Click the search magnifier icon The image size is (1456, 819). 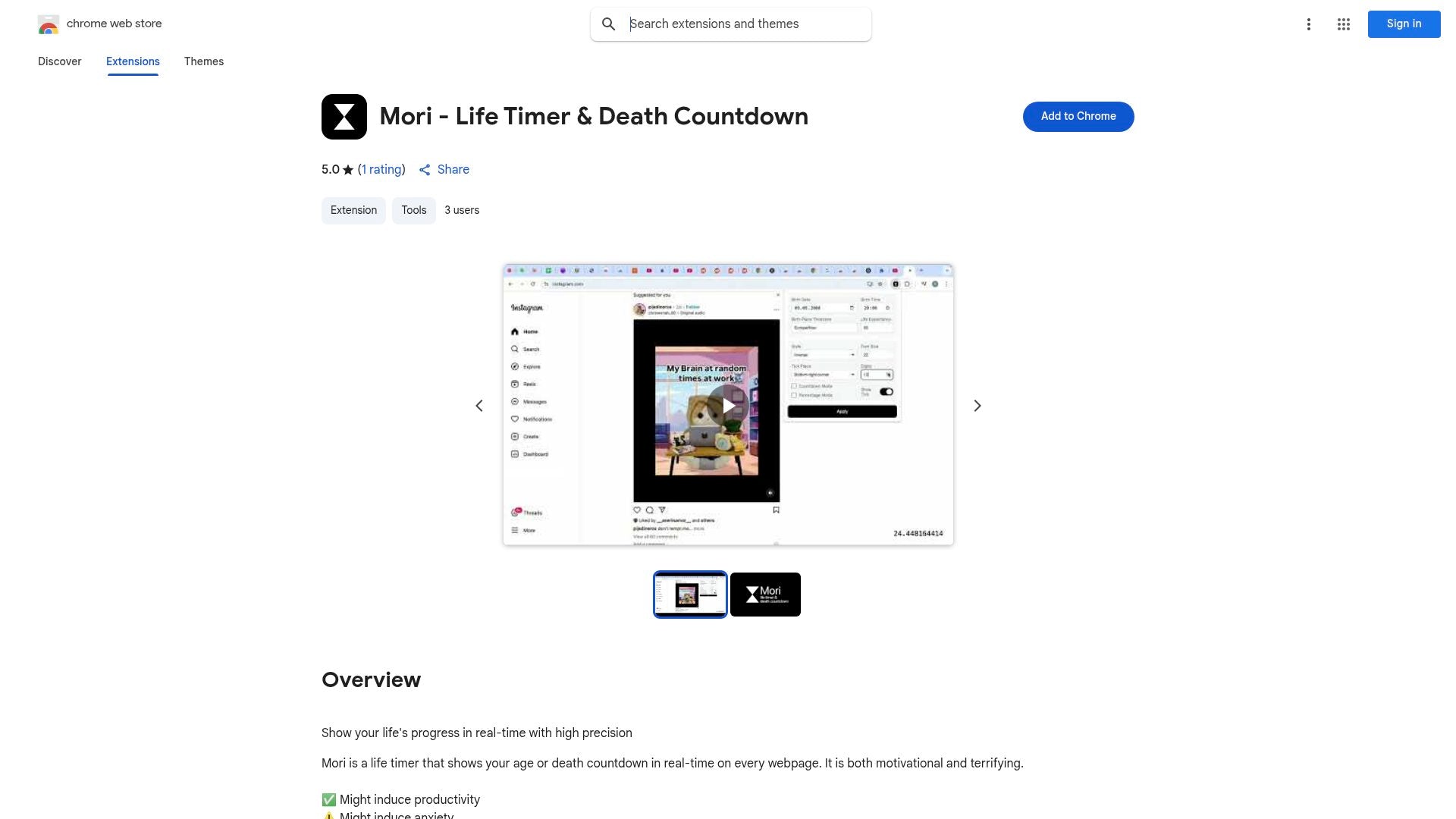[x=608, y=24]
